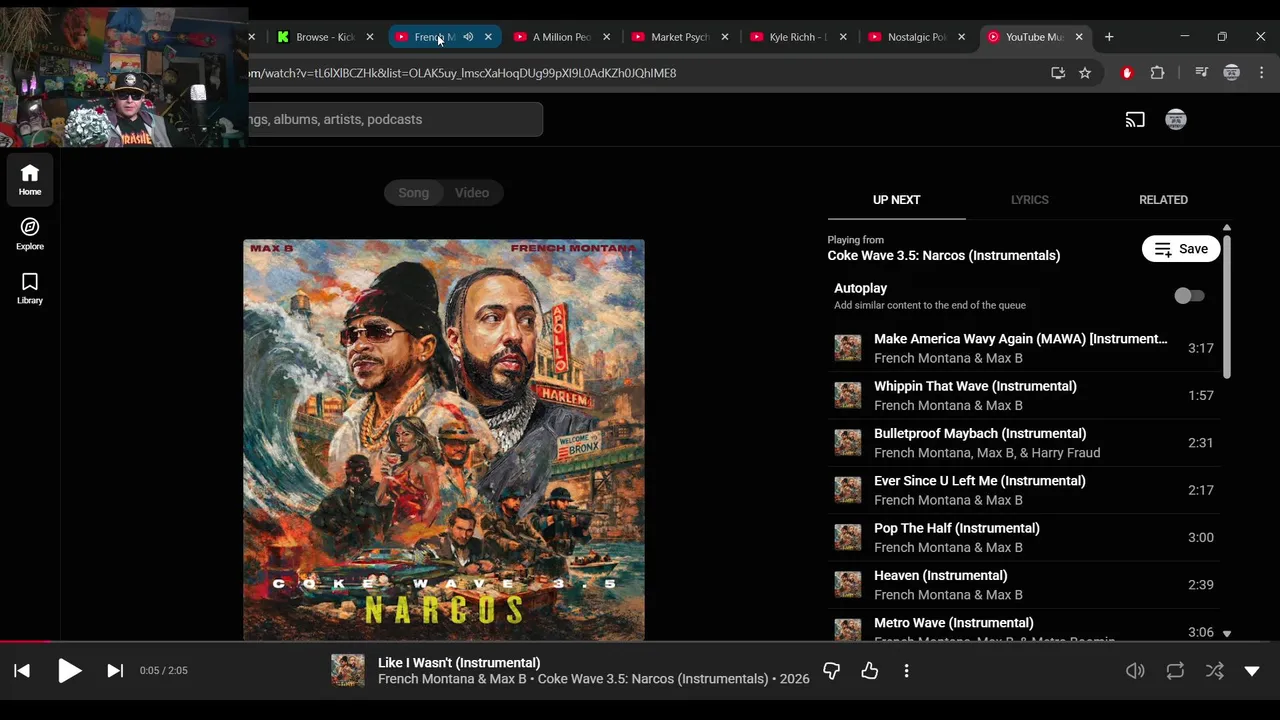Click the install app icon in address bar
Screen dimensions: 1280x720
1058,73
